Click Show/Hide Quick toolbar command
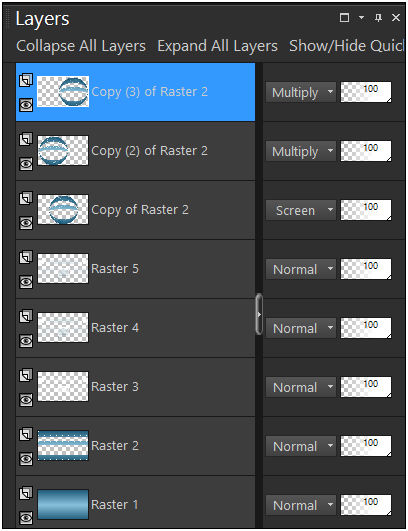This screenshot has width=408, height=531. (347, 46)
